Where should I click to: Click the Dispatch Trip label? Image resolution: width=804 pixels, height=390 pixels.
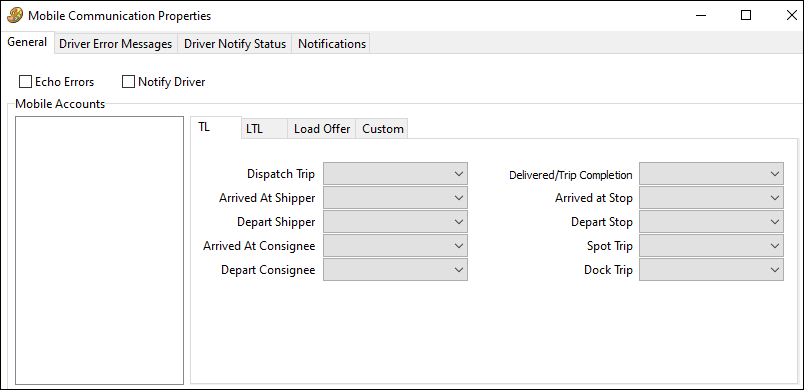pyautogui.click(x=281, y=174)
